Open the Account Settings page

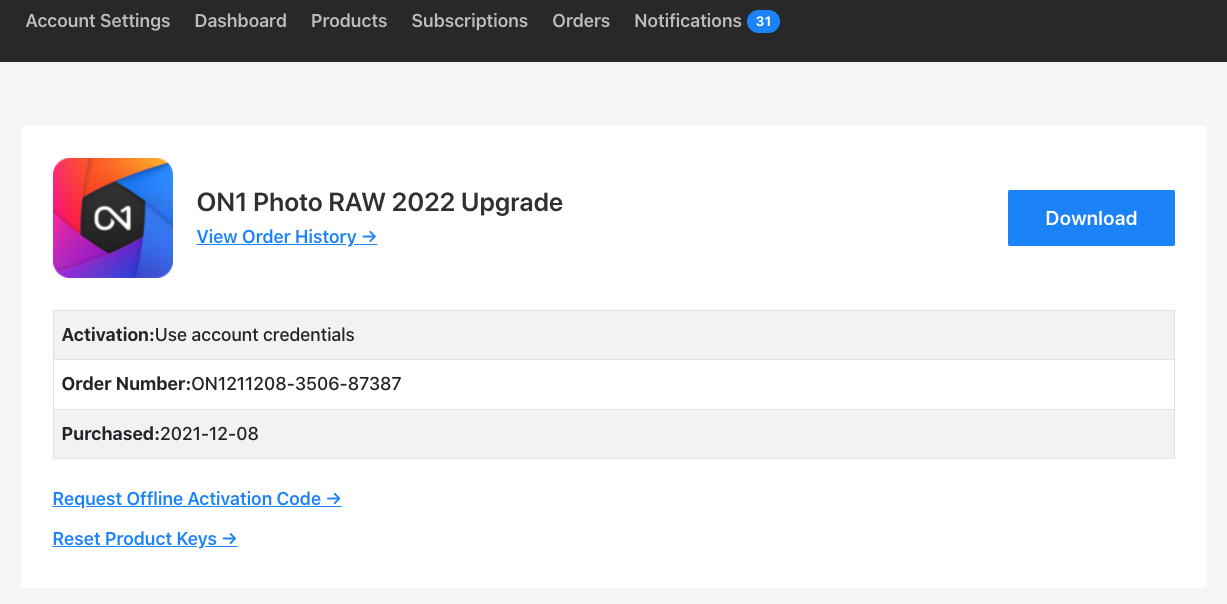[x=98, y=21]
